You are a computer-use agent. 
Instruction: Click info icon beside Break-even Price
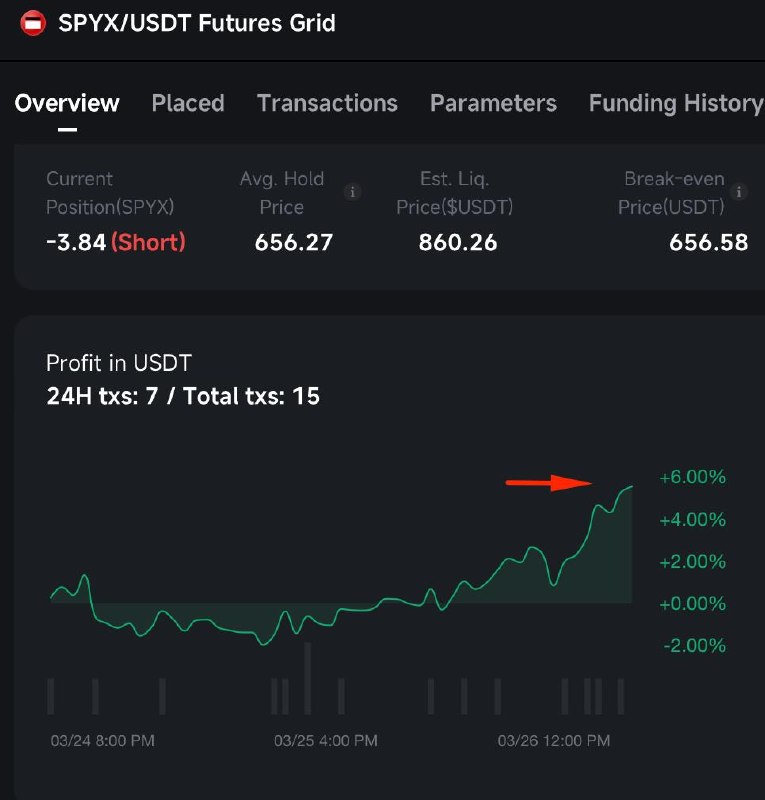739,192
